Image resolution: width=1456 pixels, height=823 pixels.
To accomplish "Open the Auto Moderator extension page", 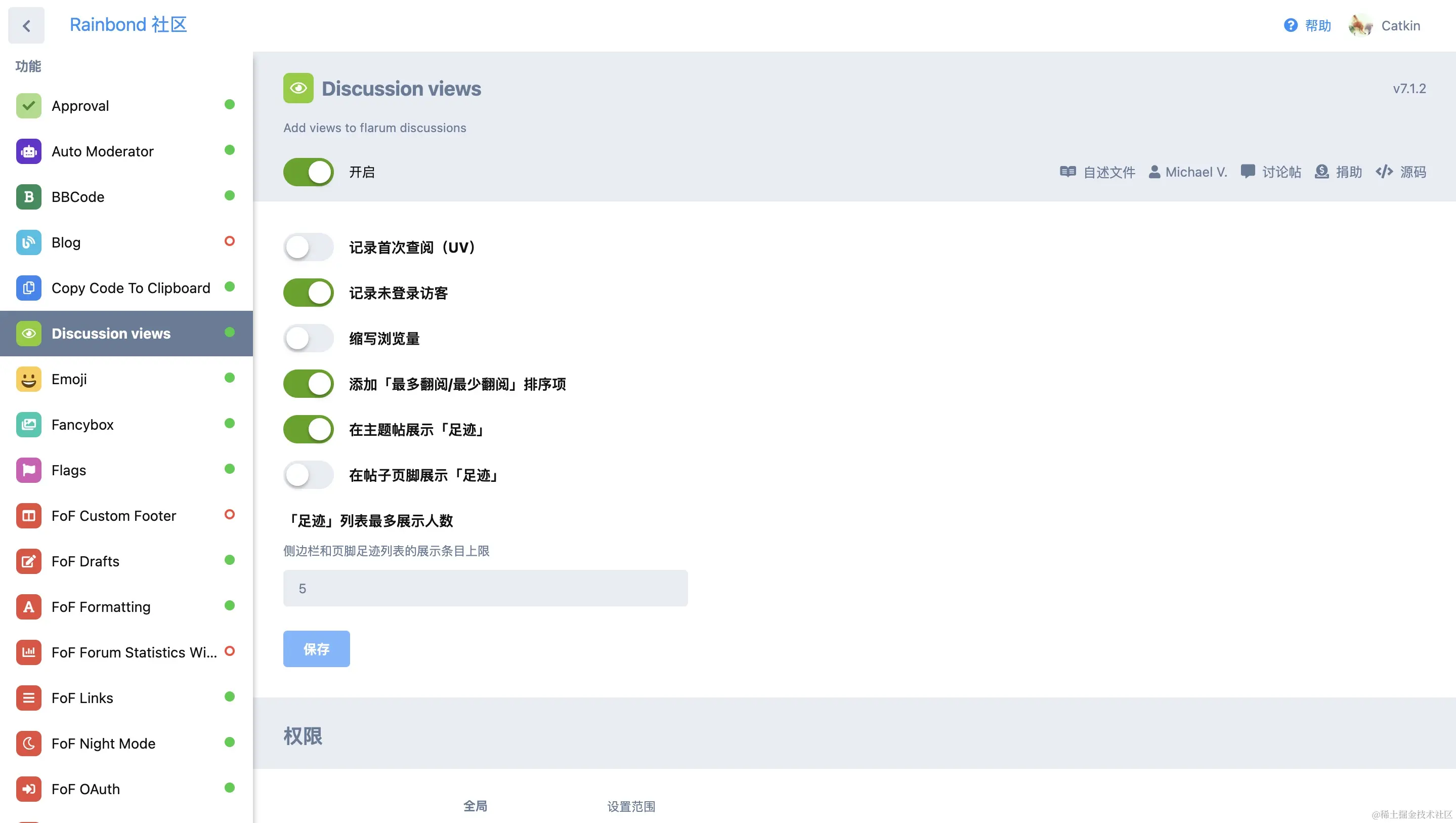I will point(126,151).
